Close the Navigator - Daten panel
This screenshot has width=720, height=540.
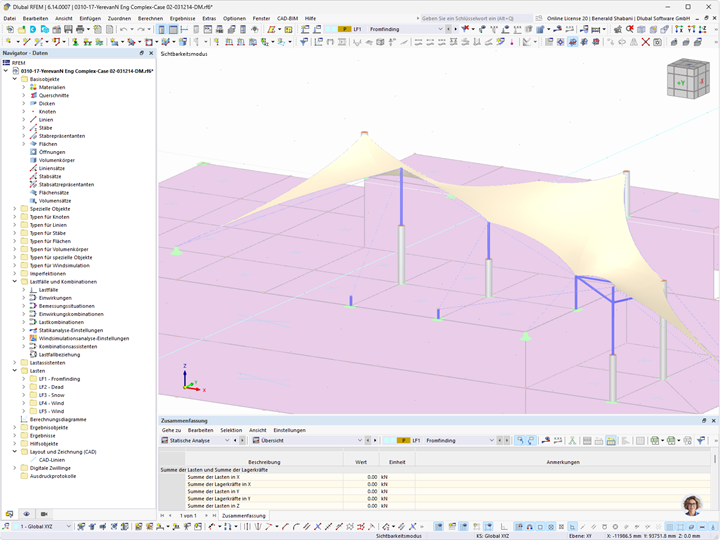coord(151,53)
